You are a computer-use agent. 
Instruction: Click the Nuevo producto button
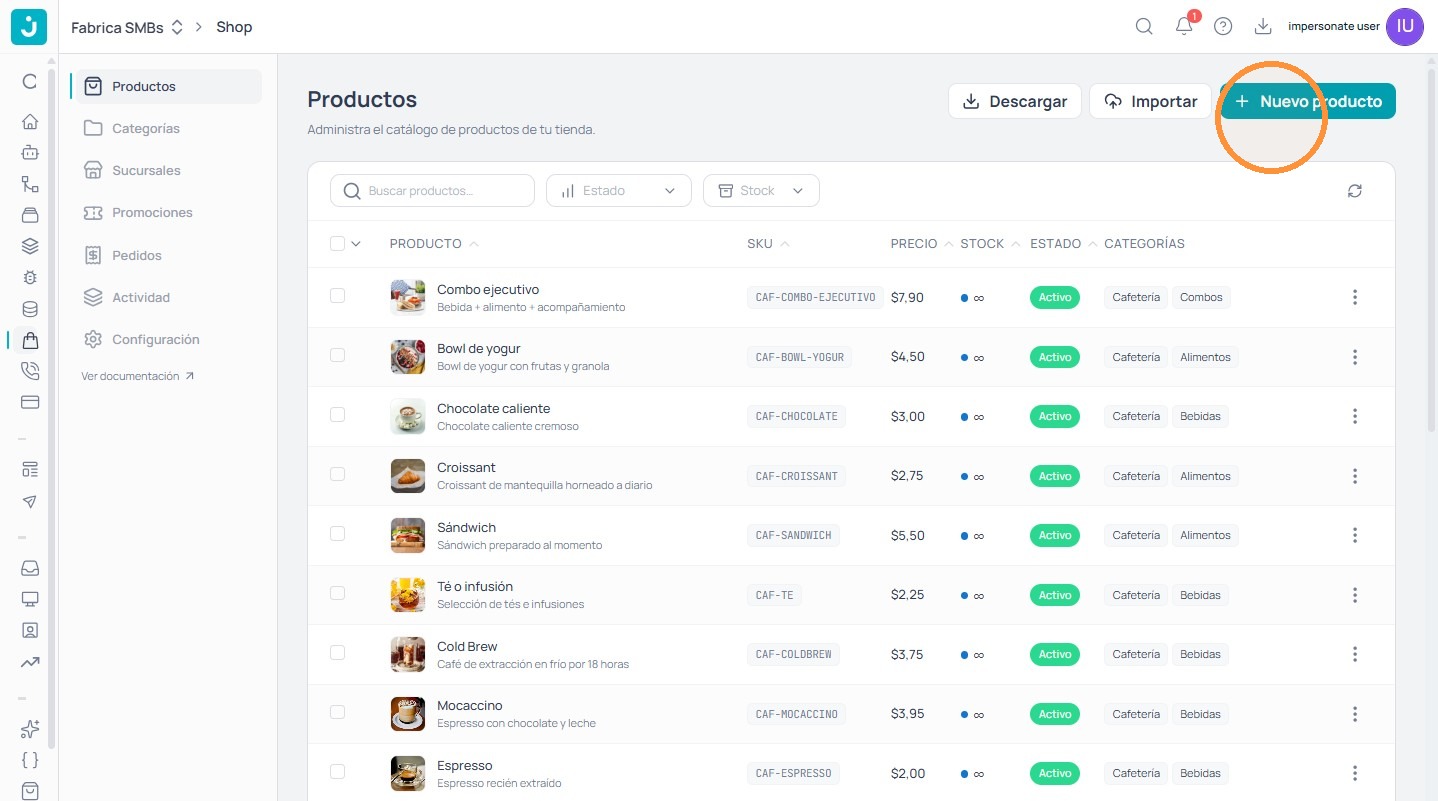(x=1308, y=101)
